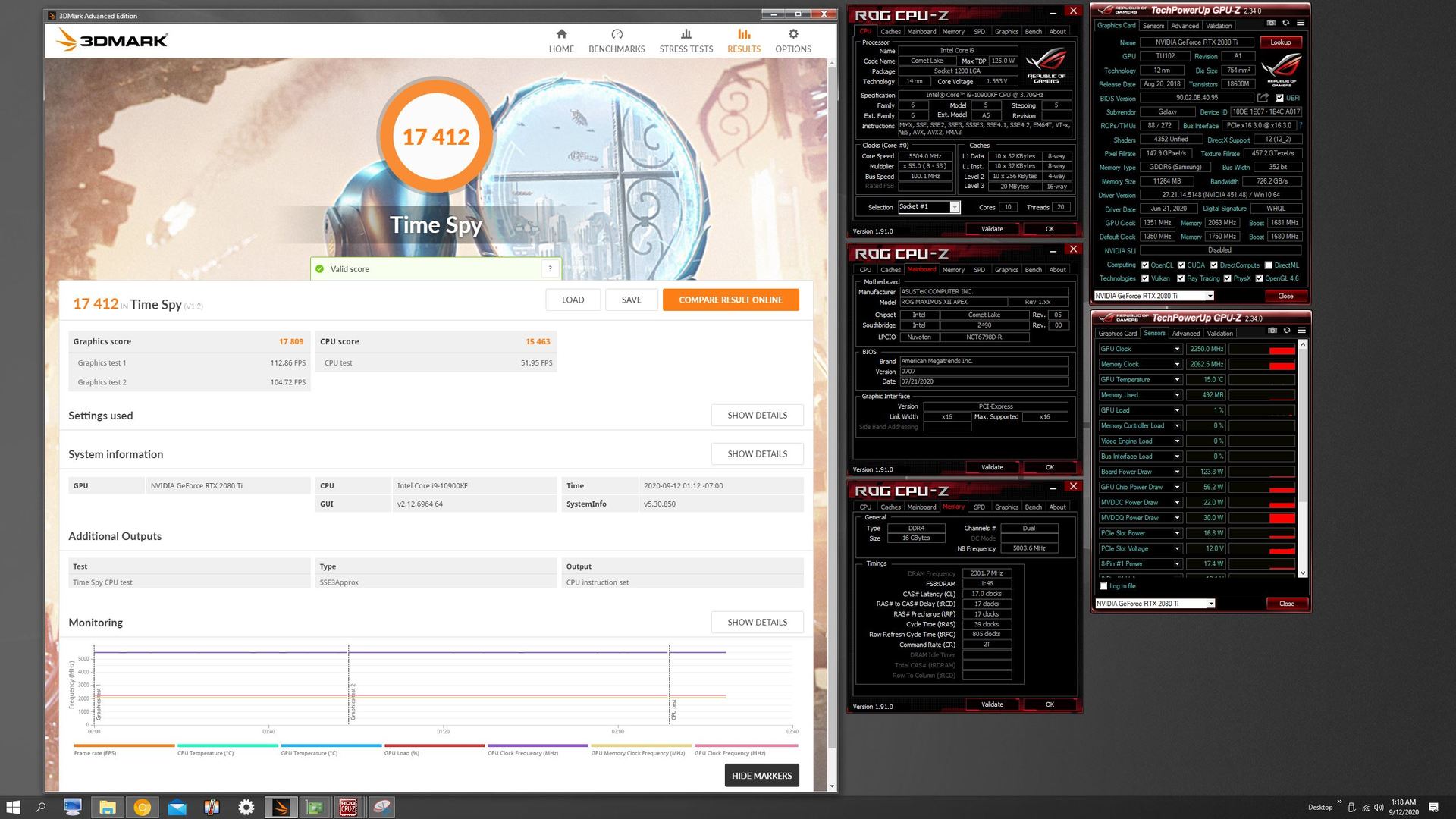This screenshot has height=819, width=1456.
Task: Click Compare Result Online button
Action: coord(730,300)
